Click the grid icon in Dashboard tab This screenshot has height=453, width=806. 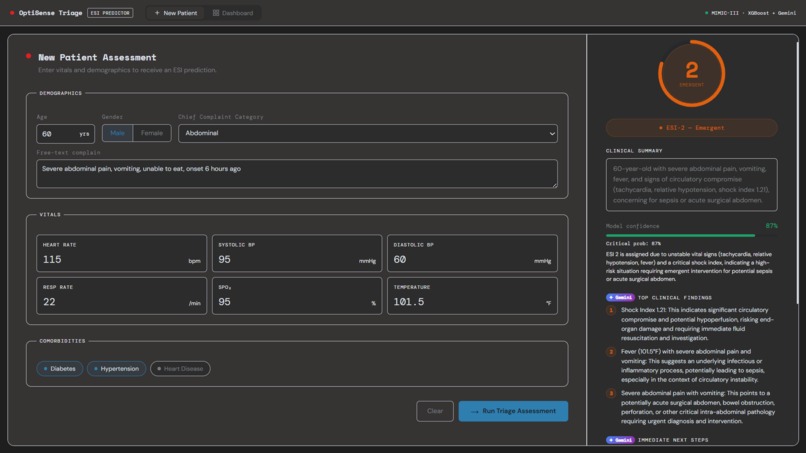tap(216, 13)
